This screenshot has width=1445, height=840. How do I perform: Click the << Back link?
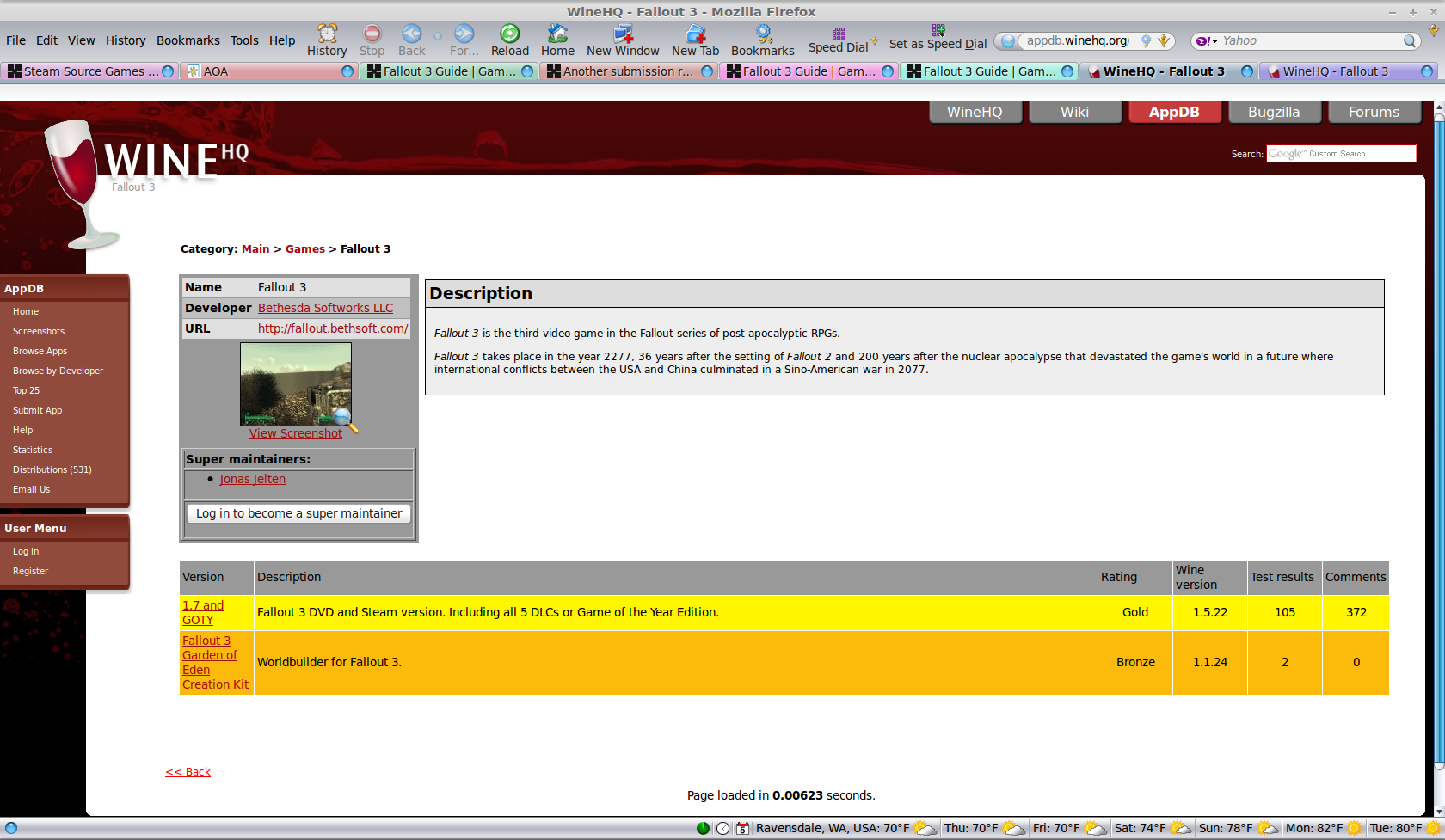coord(188,772)
